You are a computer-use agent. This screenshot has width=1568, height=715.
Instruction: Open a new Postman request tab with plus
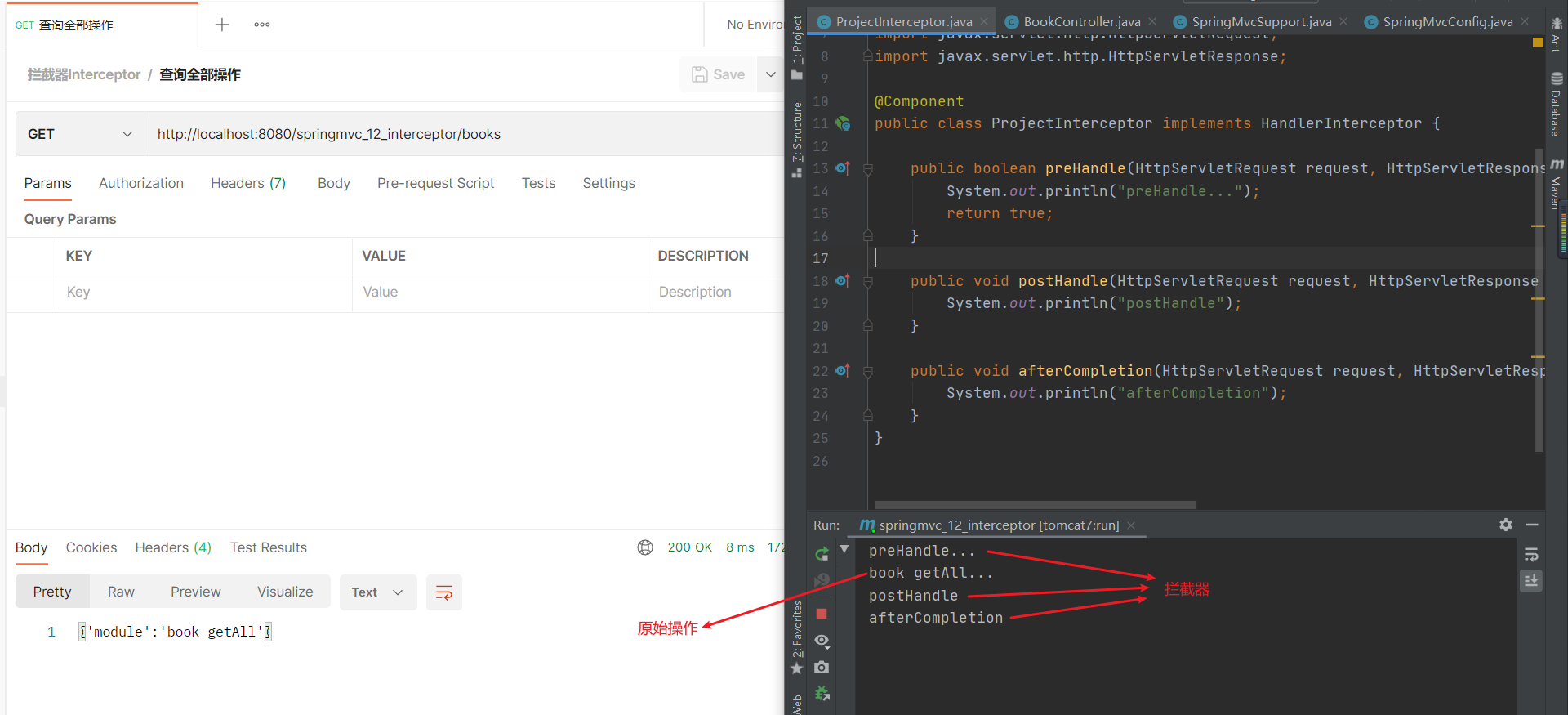coord(221,25)
